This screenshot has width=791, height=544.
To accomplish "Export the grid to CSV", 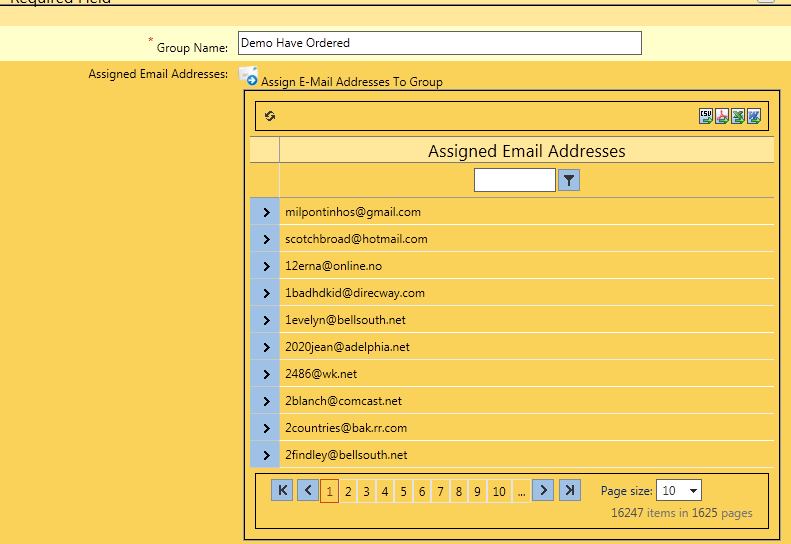I will click(x=706, y=116).
